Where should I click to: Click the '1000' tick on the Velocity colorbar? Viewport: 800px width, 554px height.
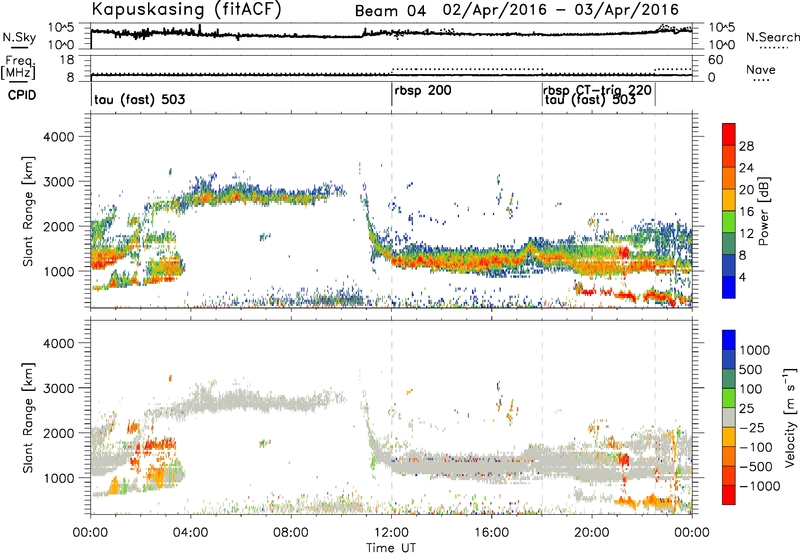coord(755,350)
